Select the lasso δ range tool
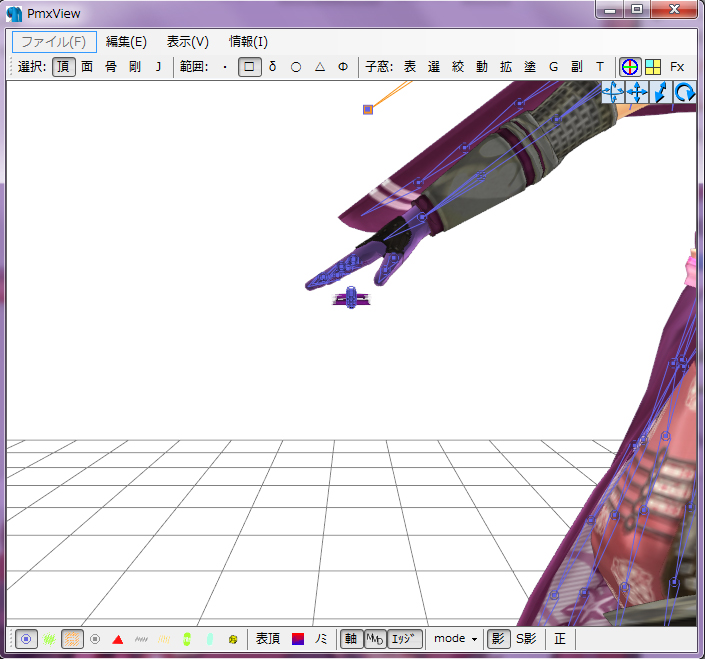Image resolution: width=705 pixels, height=659 pixels. [x=272, y=67]
